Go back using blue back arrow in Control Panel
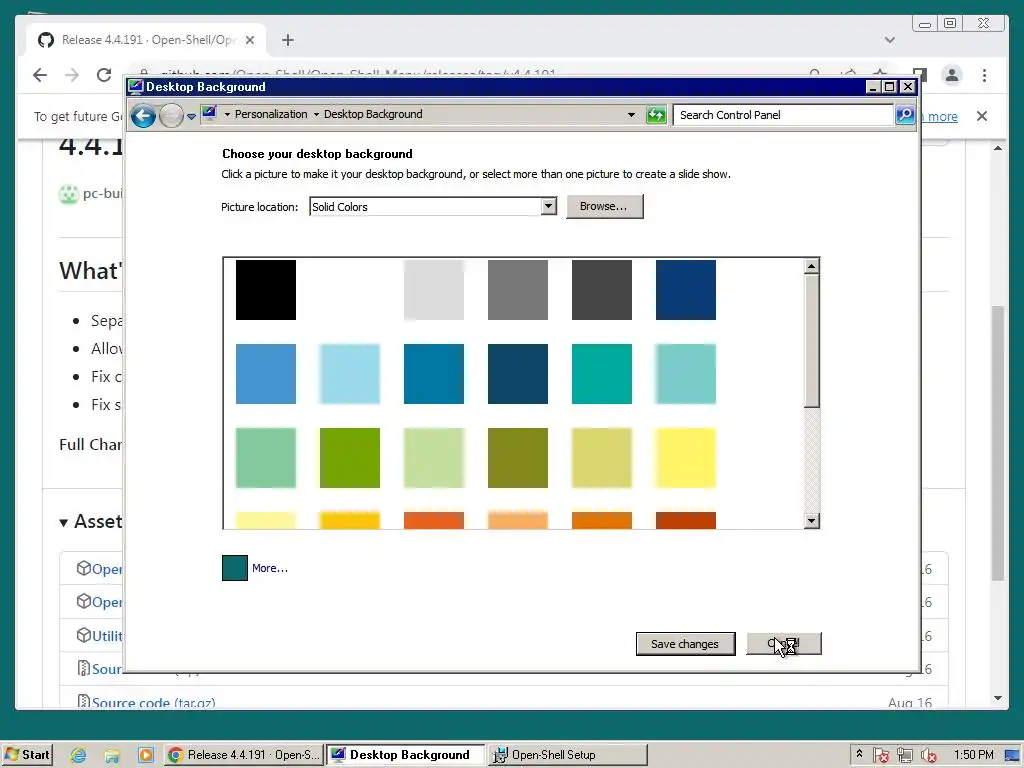This screenshot has width=1024, height=768. 143,116
